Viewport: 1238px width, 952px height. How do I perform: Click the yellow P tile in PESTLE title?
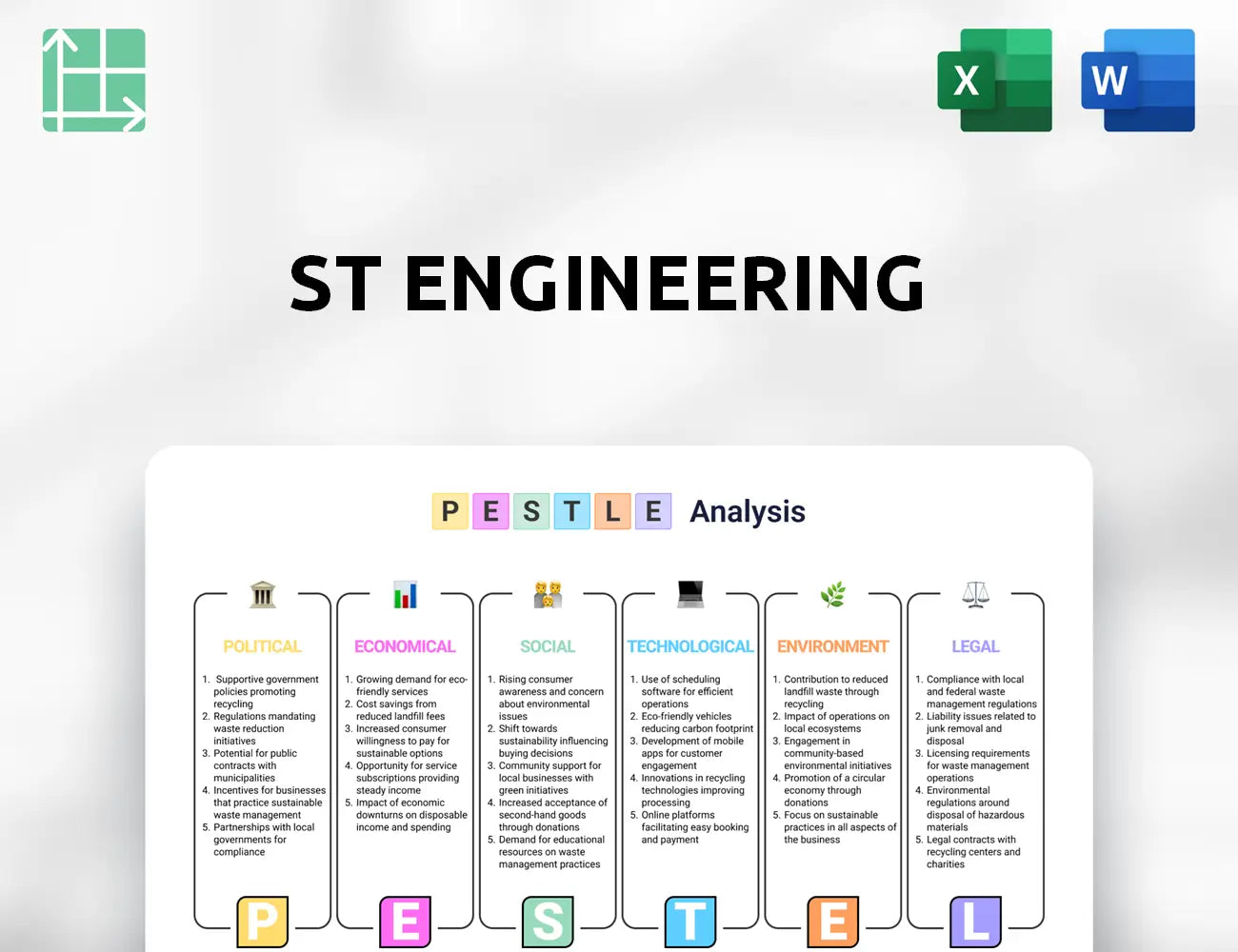coord(450,511)
